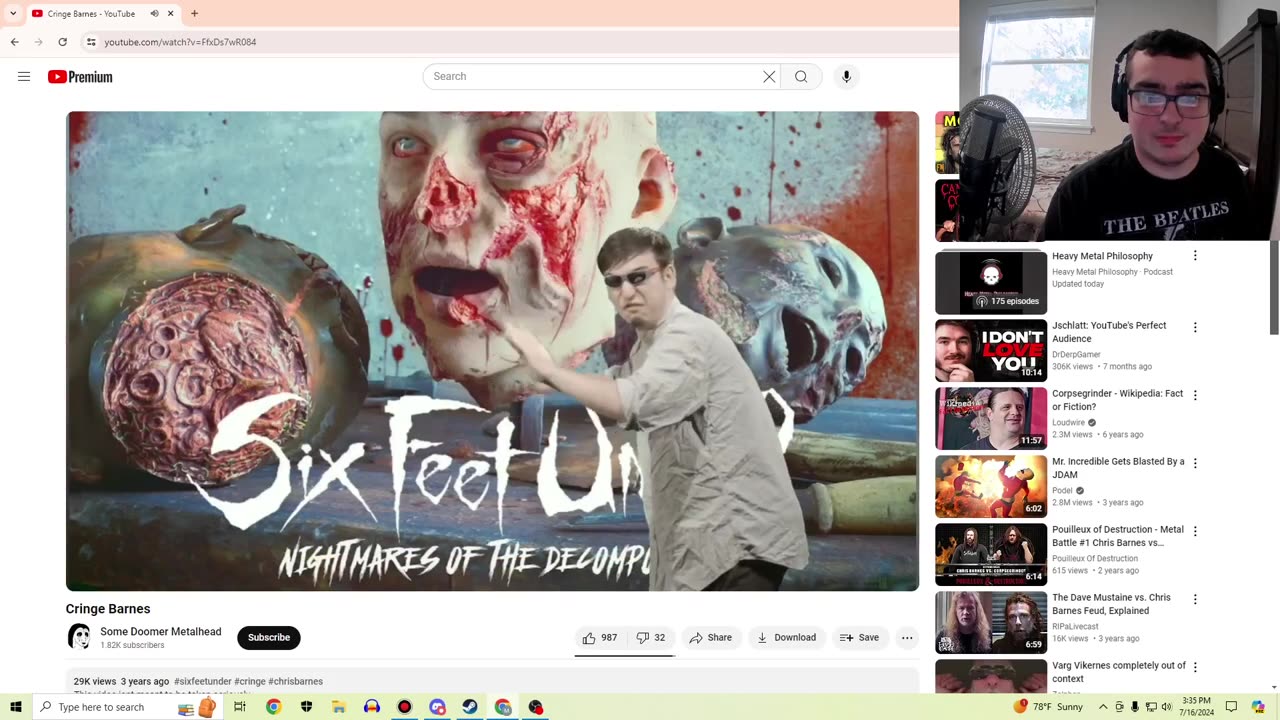The width and height of the screenshot is (1280, 720).
Task: Switch to the Cringe Barnes - YouTube tab
Action: click(91, 14)
